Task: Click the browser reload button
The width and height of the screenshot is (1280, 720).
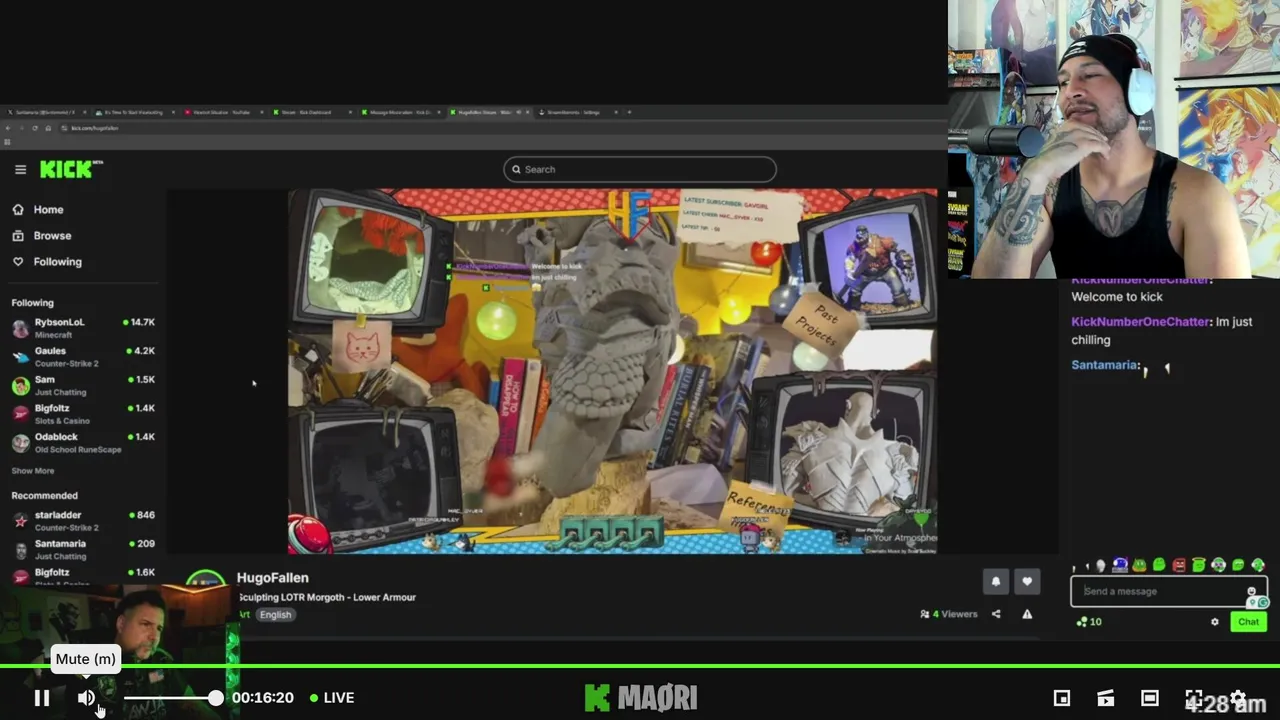Action: point(34,128)
